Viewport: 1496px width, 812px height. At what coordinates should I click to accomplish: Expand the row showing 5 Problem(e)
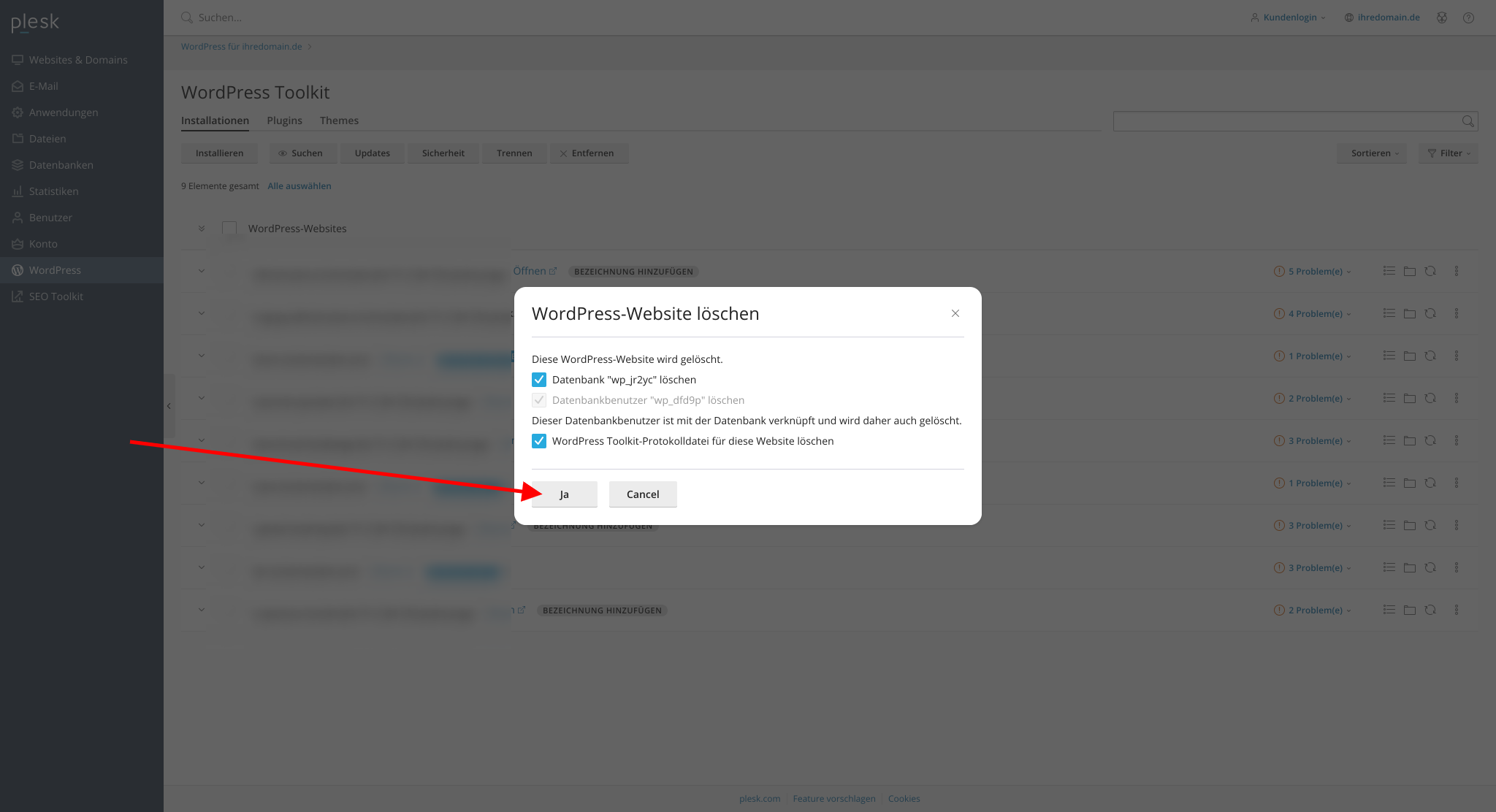[x=202, y=271]
